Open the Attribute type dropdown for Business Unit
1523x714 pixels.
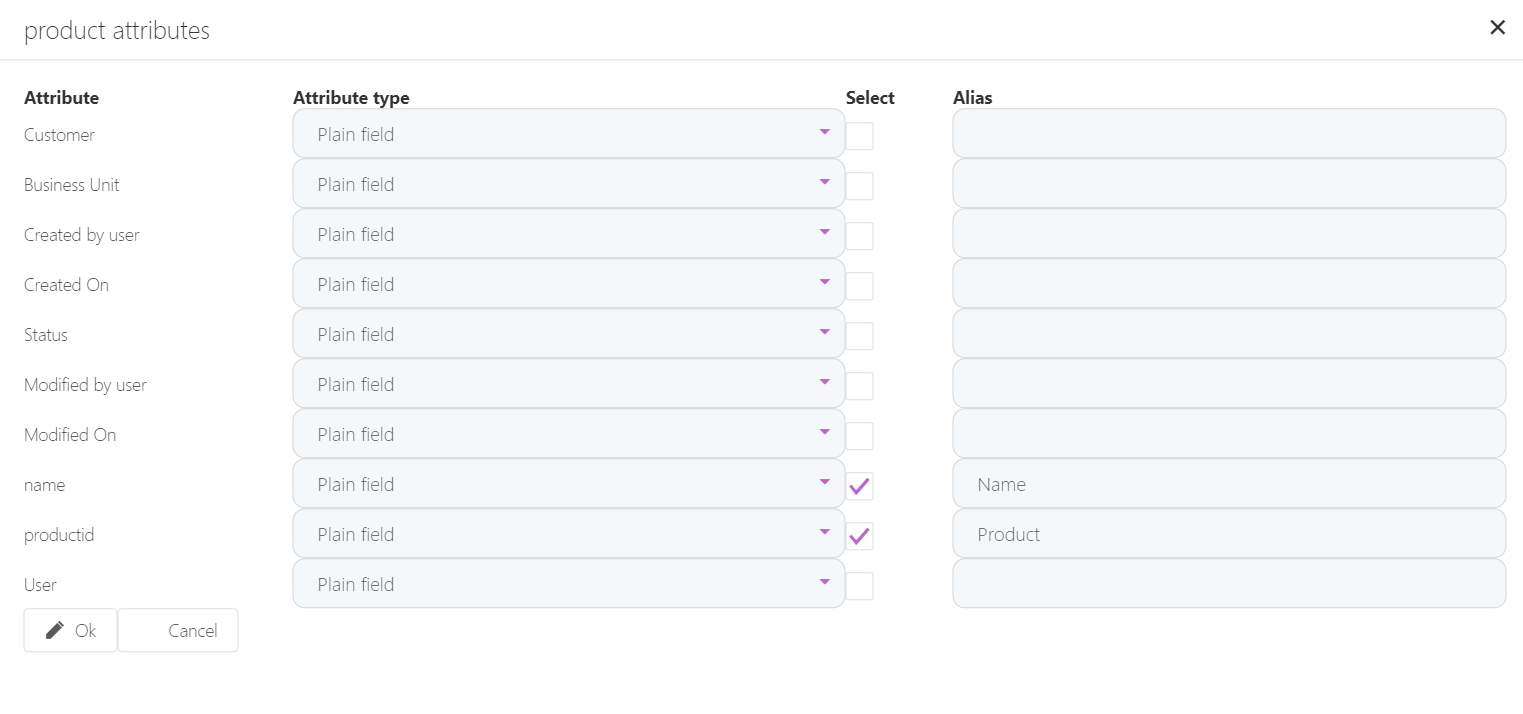568,183
